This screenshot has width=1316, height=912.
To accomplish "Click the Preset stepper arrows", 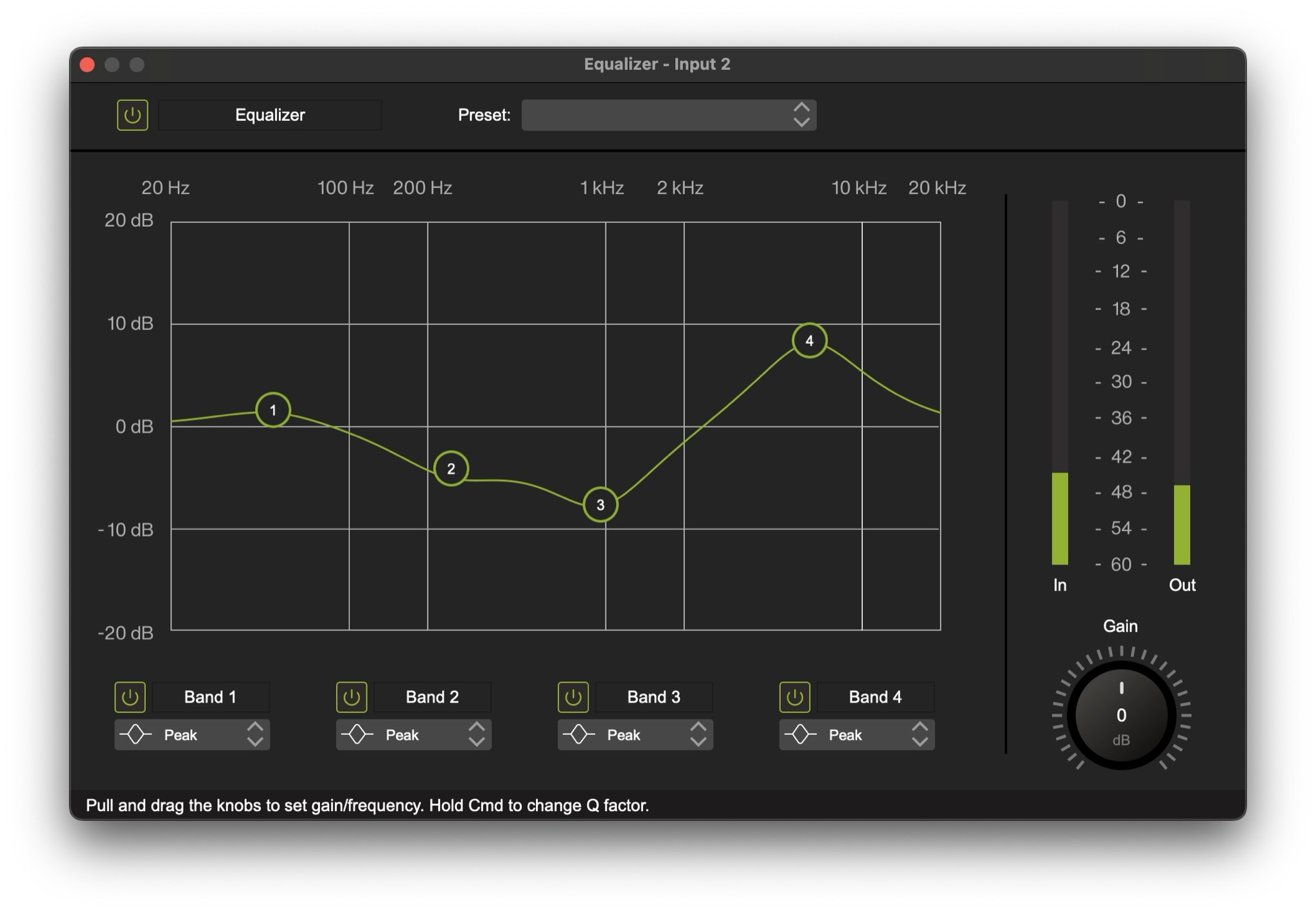I will (801, 115).
